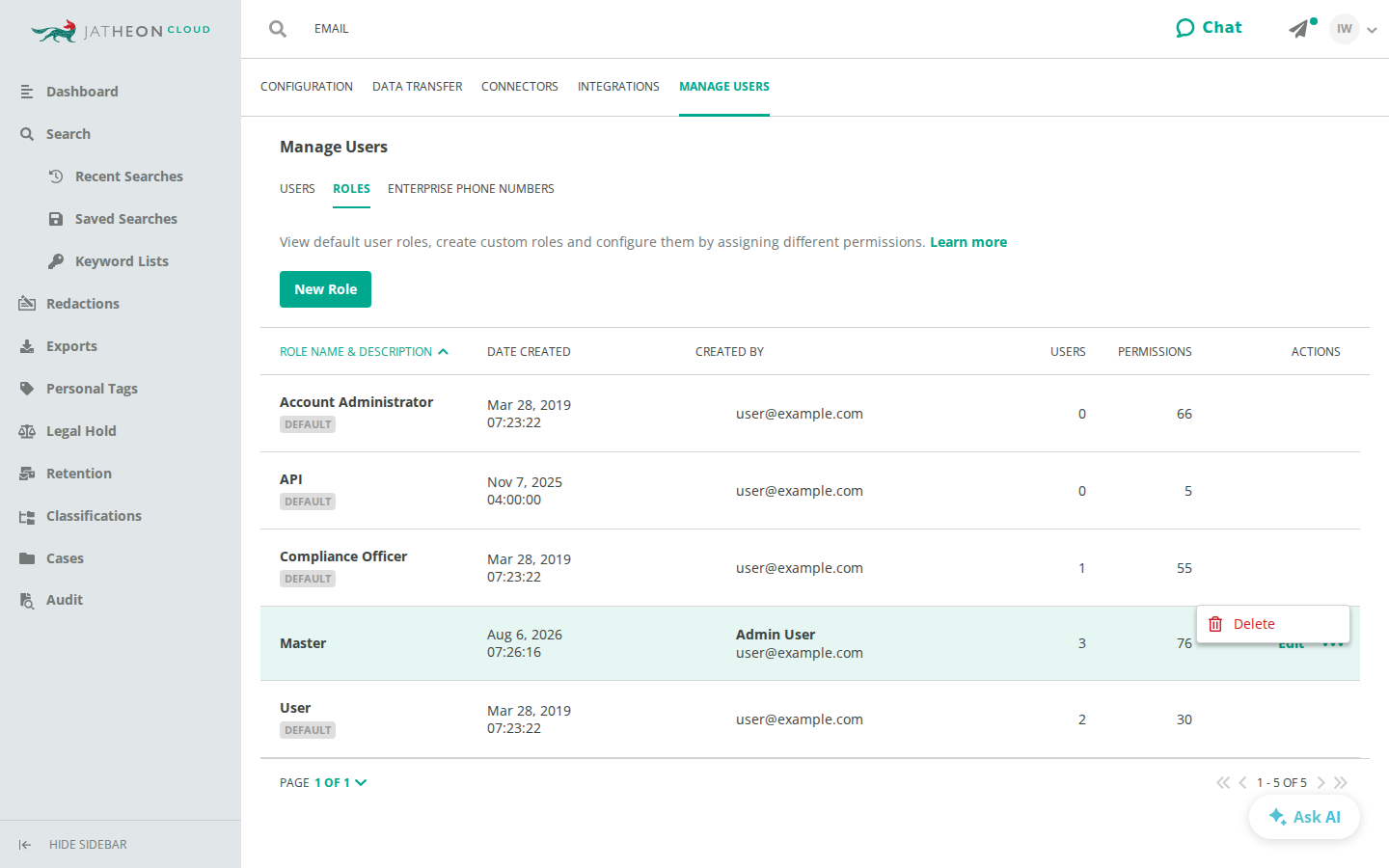1389x868 pixels.
Task: Switch to the Integrations tab
Action: click(618, 87)
